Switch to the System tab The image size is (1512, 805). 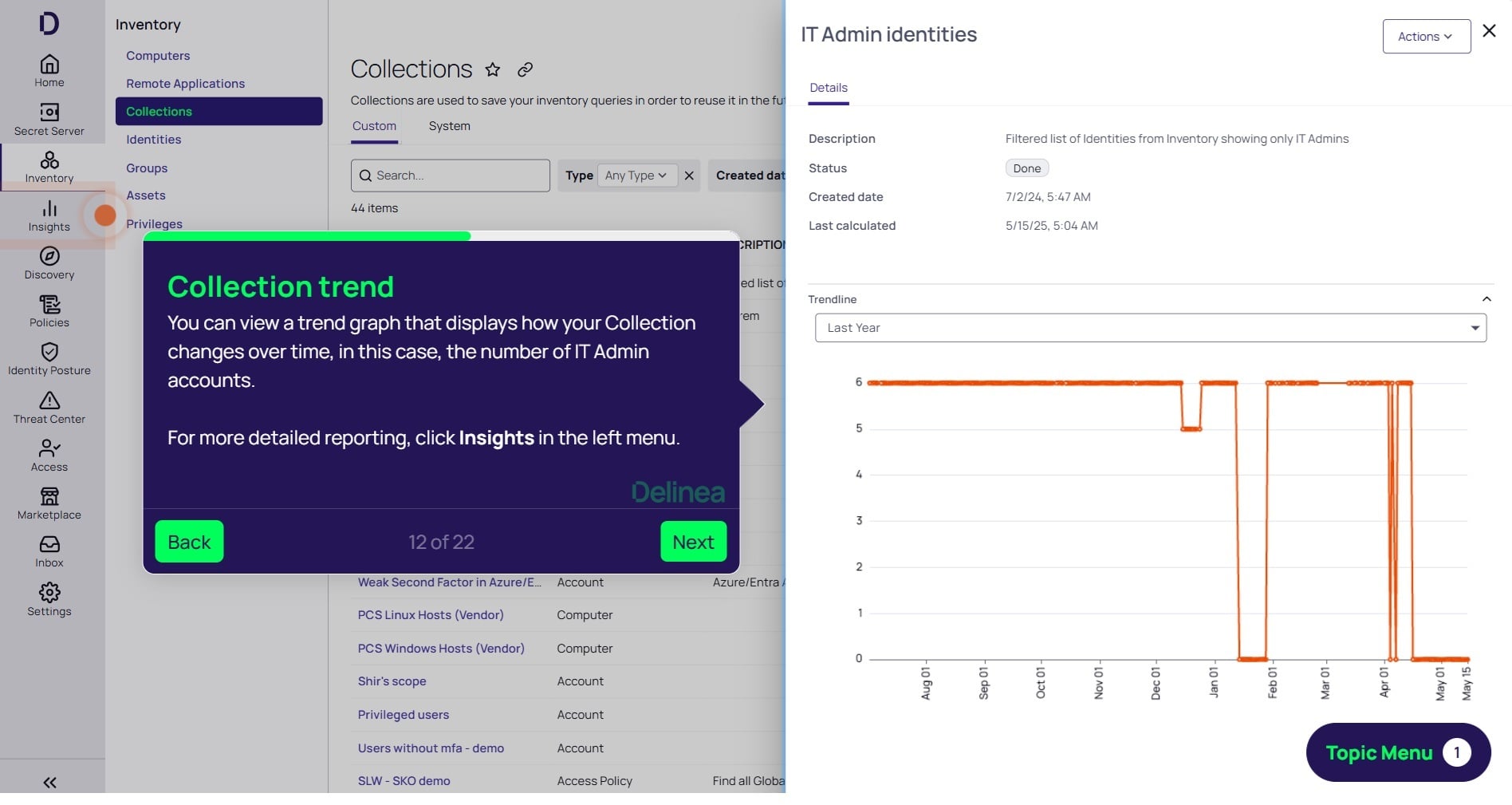(449, 126)
